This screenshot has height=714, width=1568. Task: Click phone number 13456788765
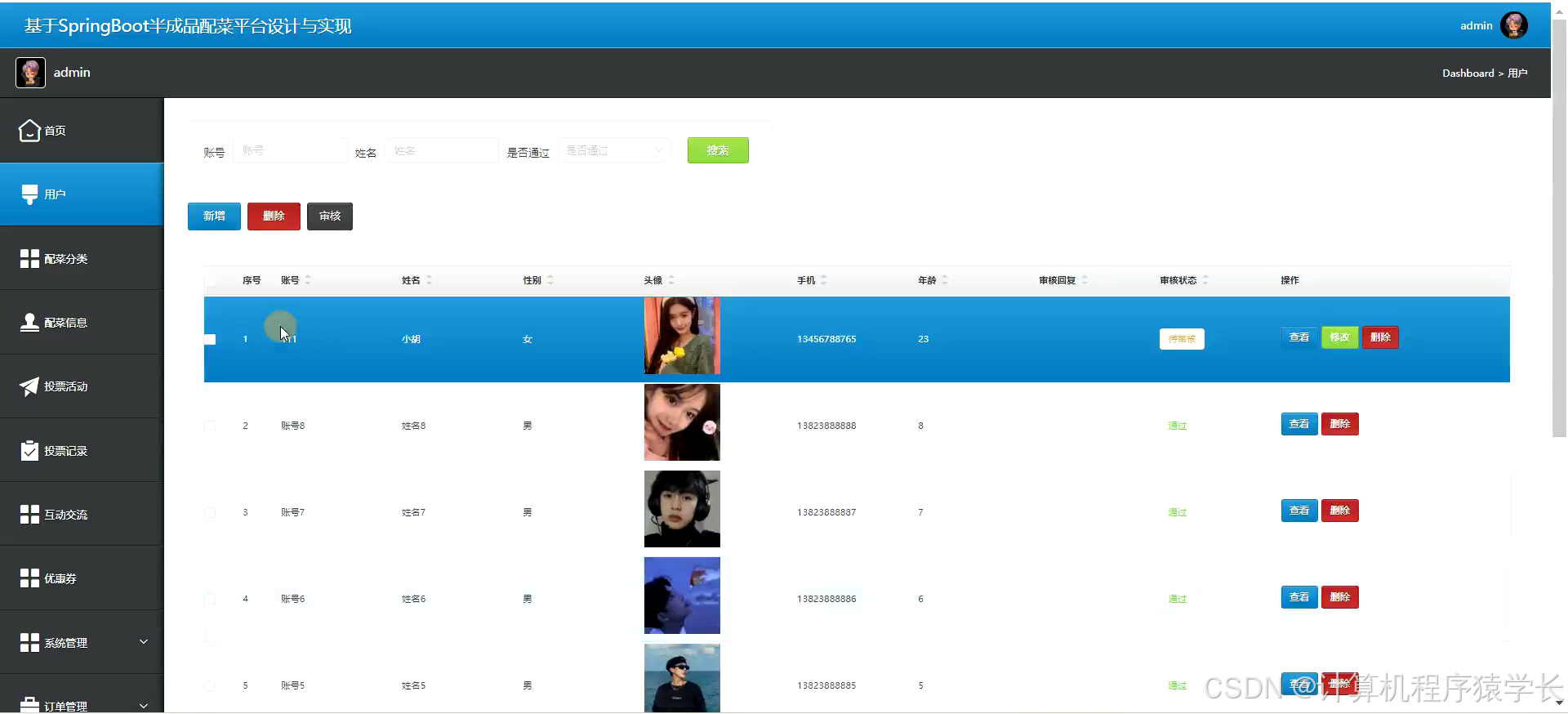point(826,339)
